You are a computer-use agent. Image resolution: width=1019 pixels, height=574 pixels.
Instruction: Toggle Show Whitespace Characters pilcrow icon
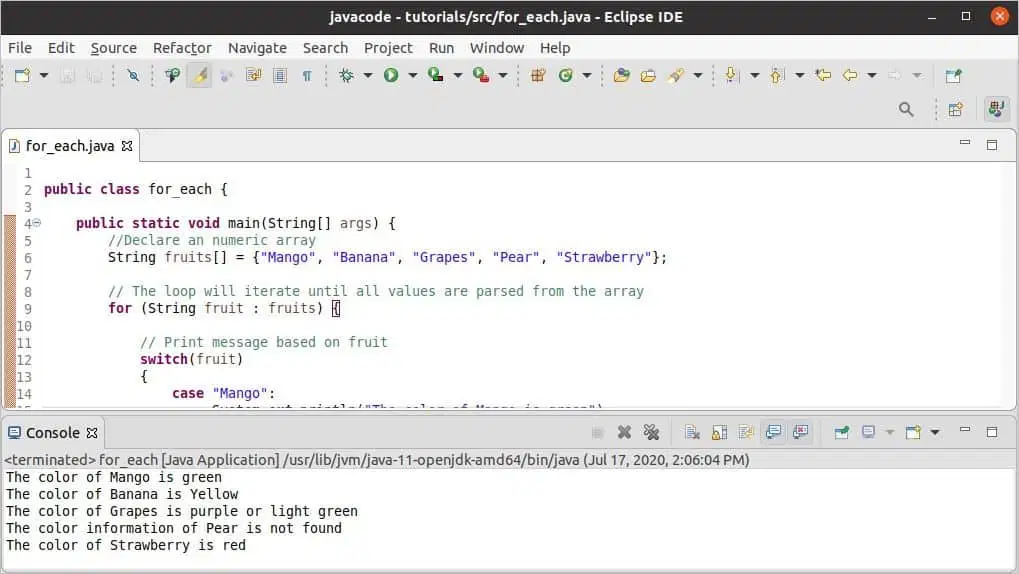coord(307,75)
